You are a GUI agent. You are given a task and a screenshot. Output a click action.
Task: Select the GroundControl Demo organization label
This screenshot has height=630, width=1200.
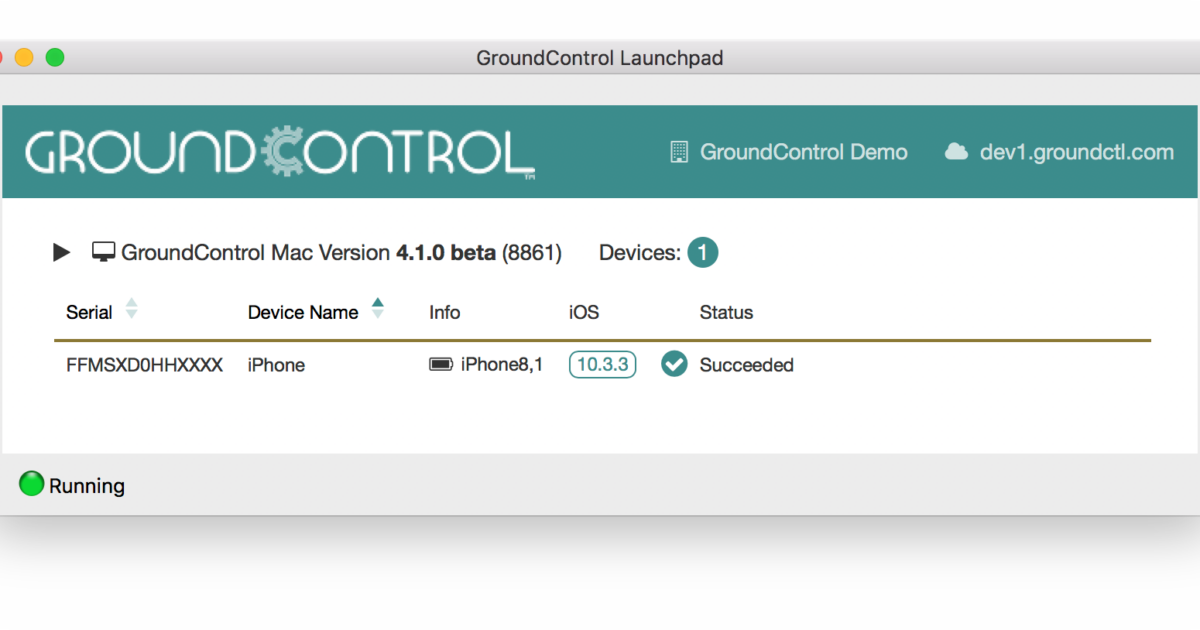click(x=805, y=151)
